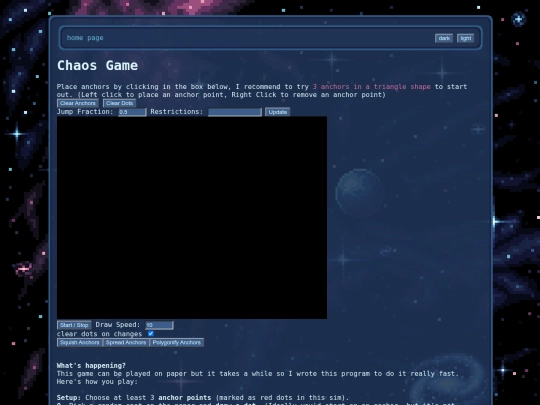Click the Spread Anchors button
Screen dimensions: 540x405
tap(126, 343)
